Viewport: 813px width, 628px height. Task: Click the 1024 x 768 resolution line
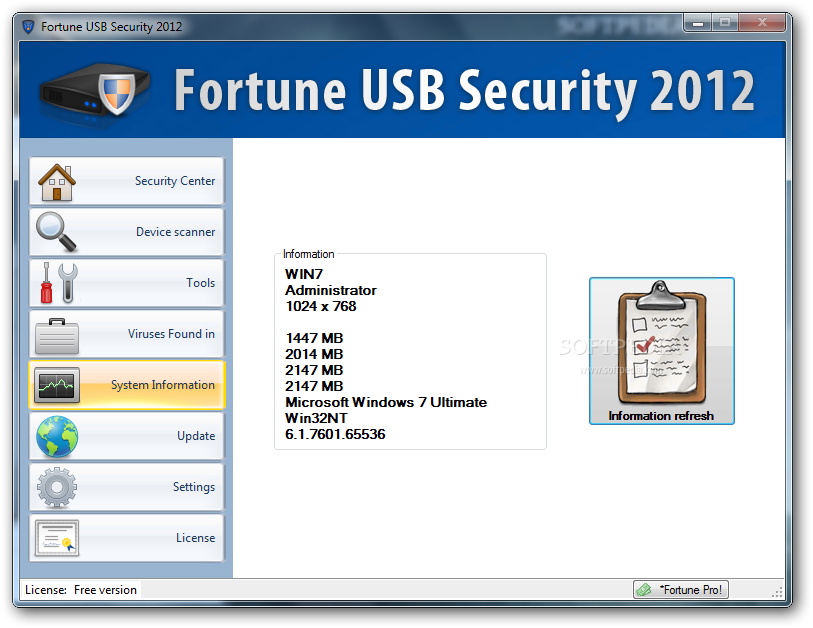point(320,306)
